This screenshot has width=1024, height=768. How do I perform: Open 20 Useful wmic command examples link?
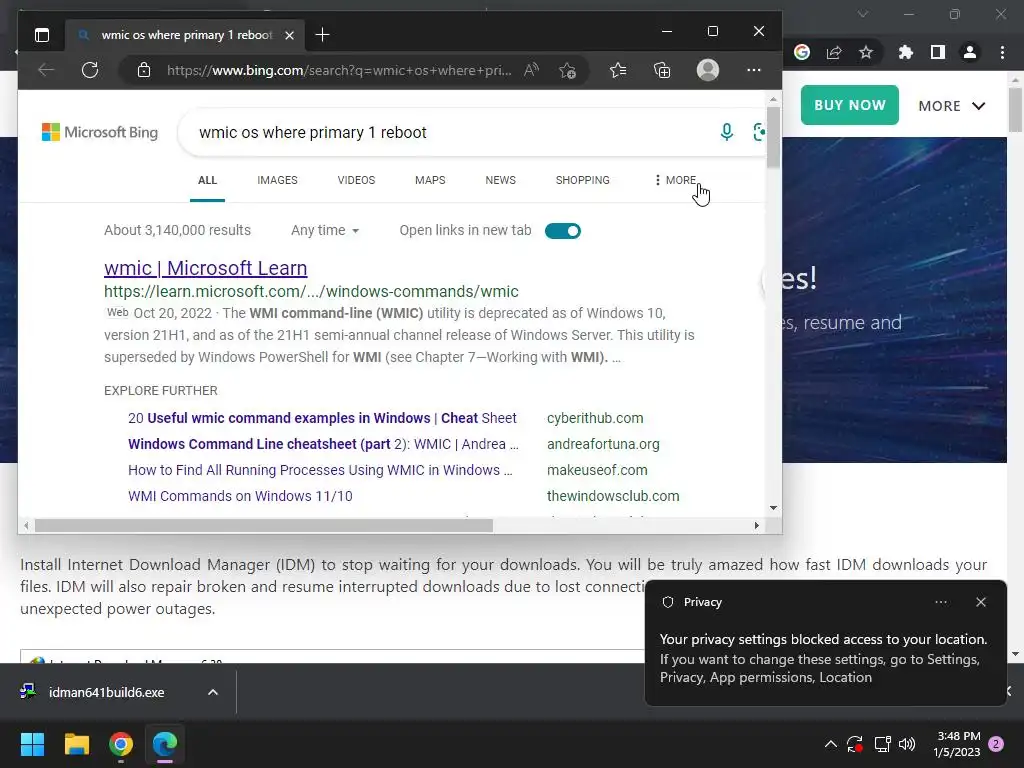click(322, 418)
